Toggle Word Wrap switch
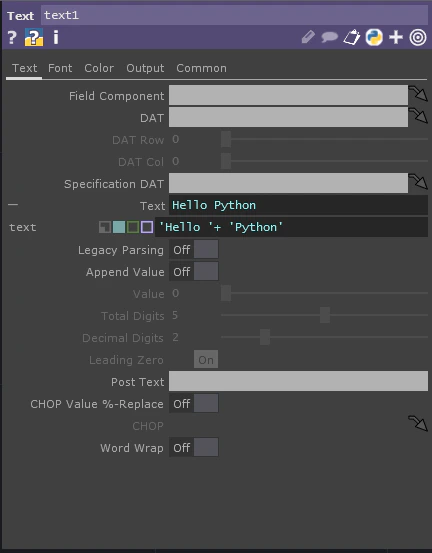This screenshot has width=432, height=553. 194,448
